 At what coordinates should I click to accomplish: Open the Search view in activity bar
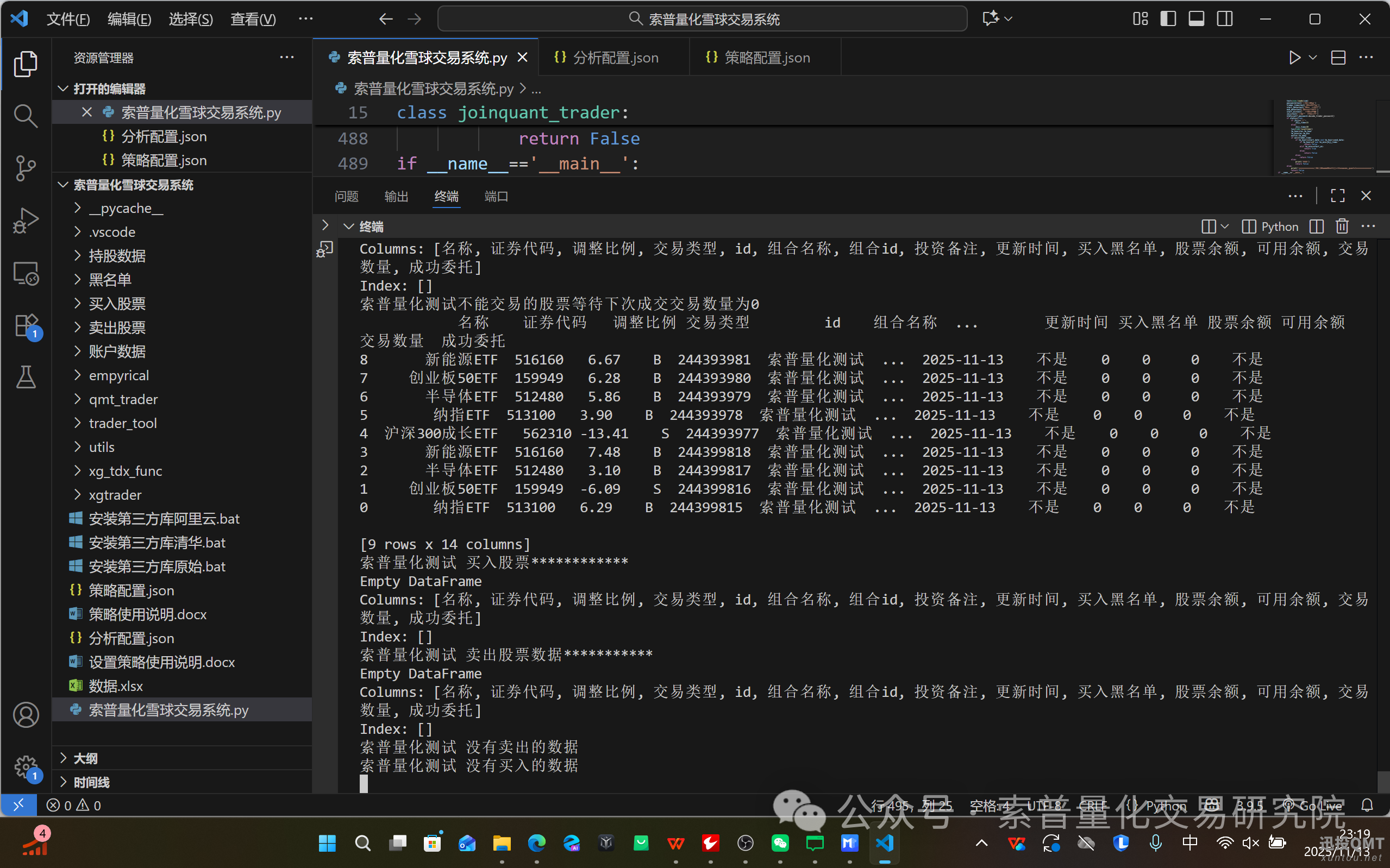(x=26, y=115)
